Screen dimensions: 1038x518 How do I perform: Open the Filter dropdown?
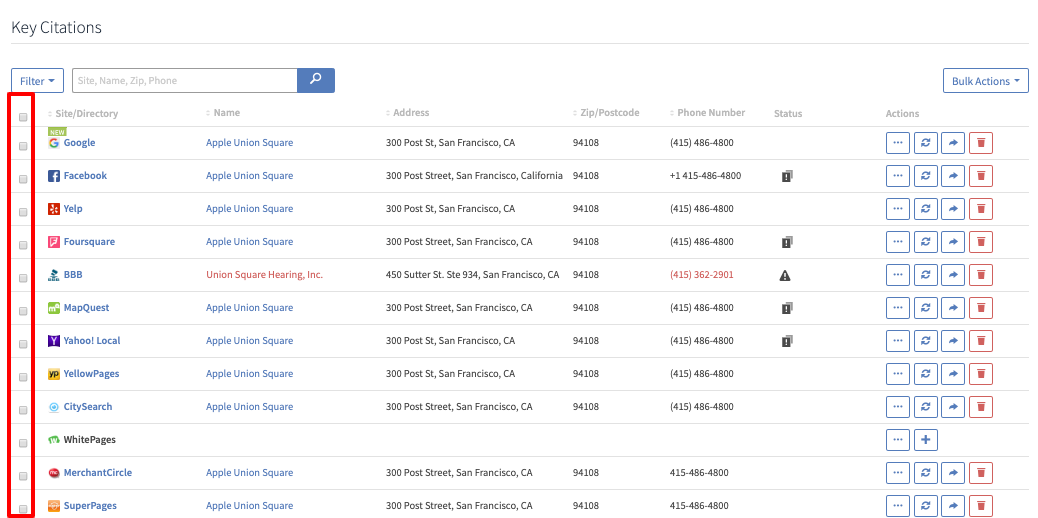click(37, 81)
